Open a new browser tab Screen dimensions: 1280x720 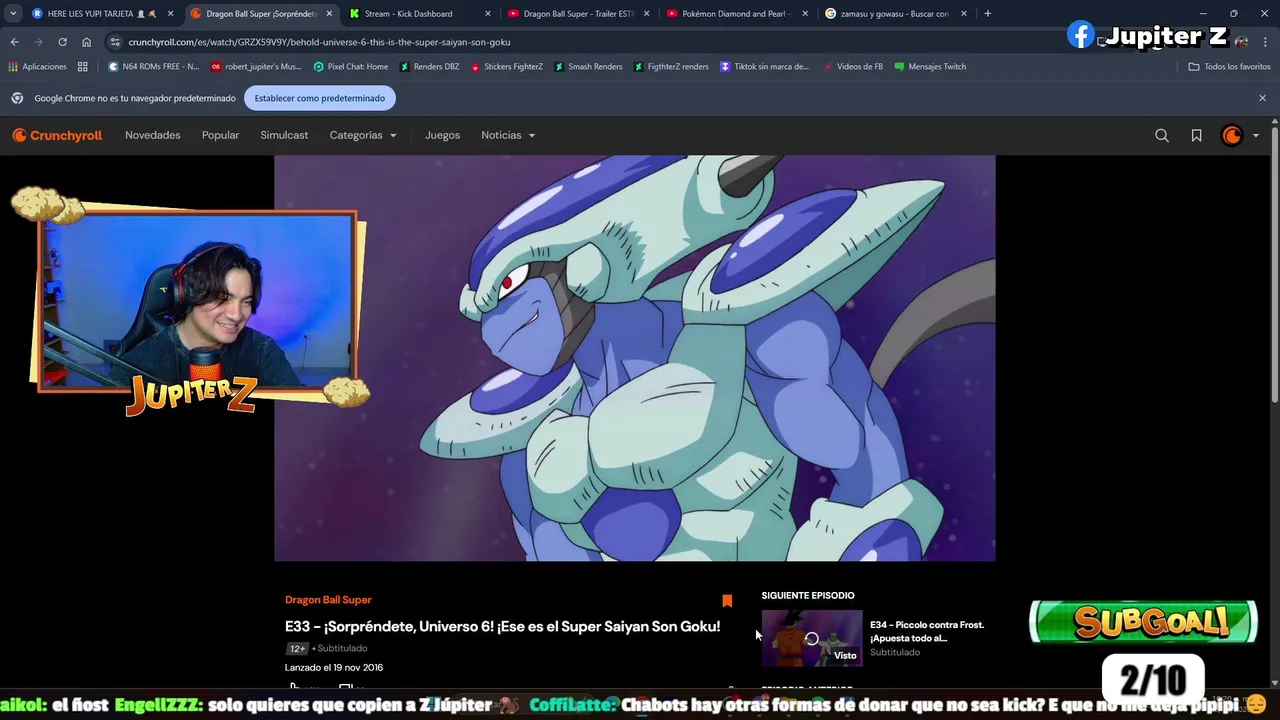(987, 14)
